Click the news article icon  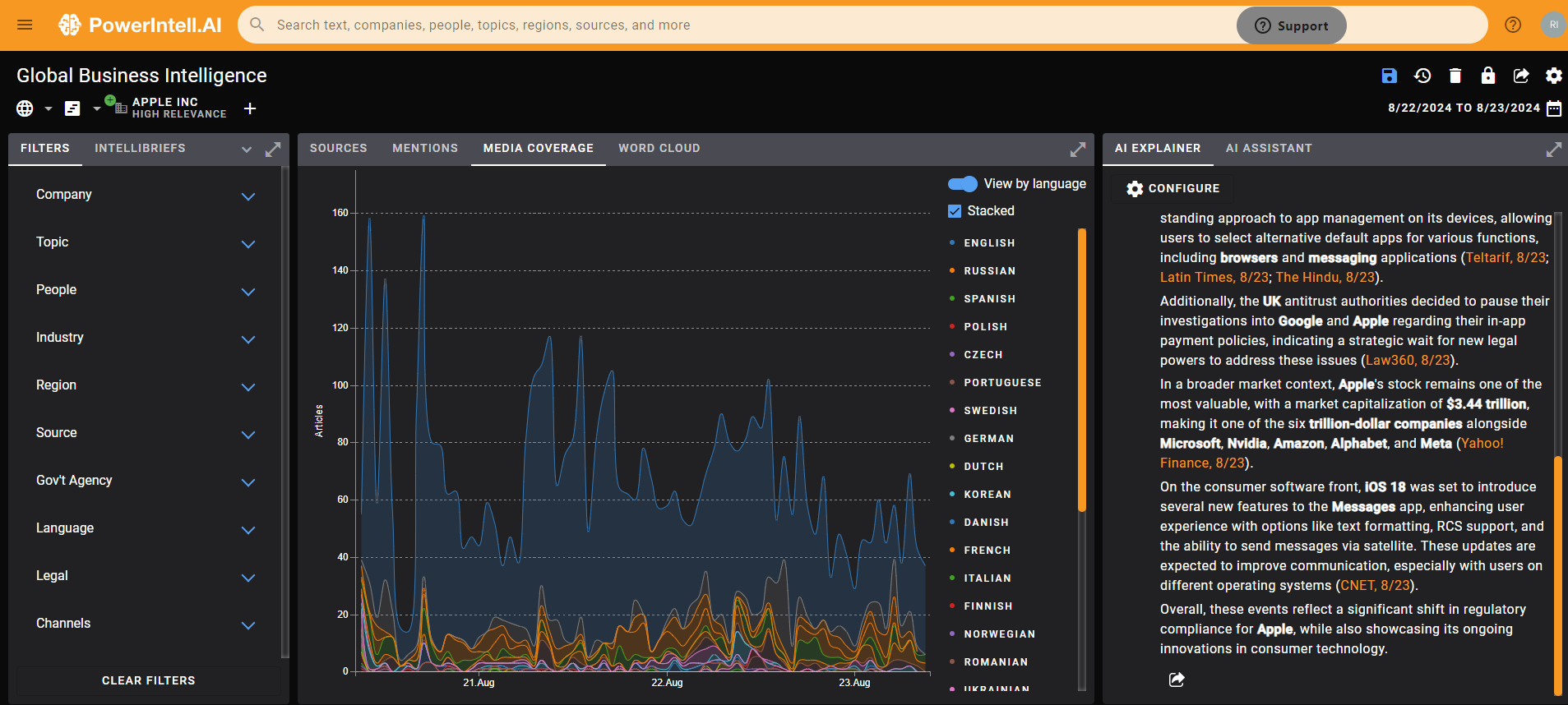[x=72, y=108]
